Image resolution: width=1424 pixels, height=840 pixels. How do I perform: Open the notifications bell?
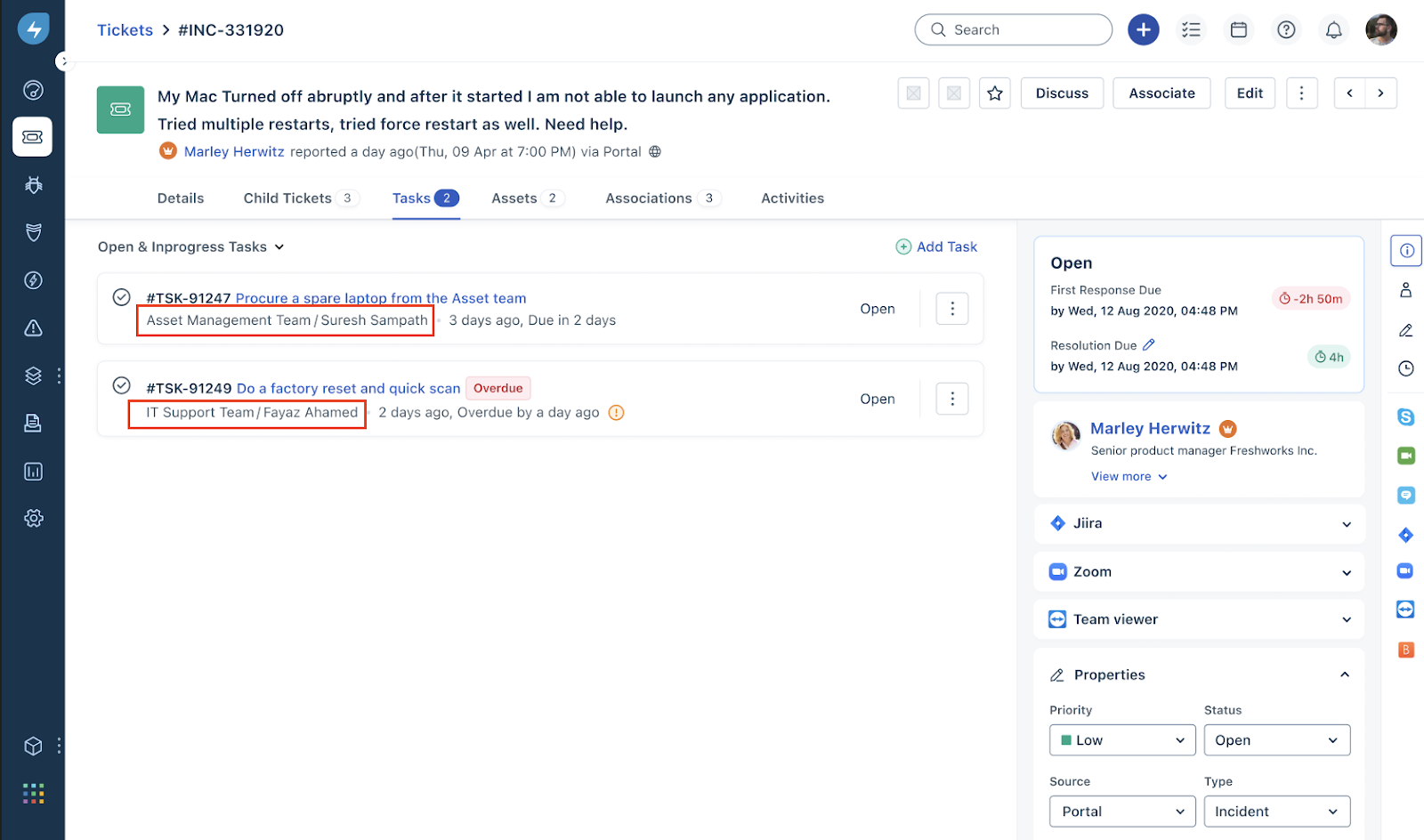1333,29
